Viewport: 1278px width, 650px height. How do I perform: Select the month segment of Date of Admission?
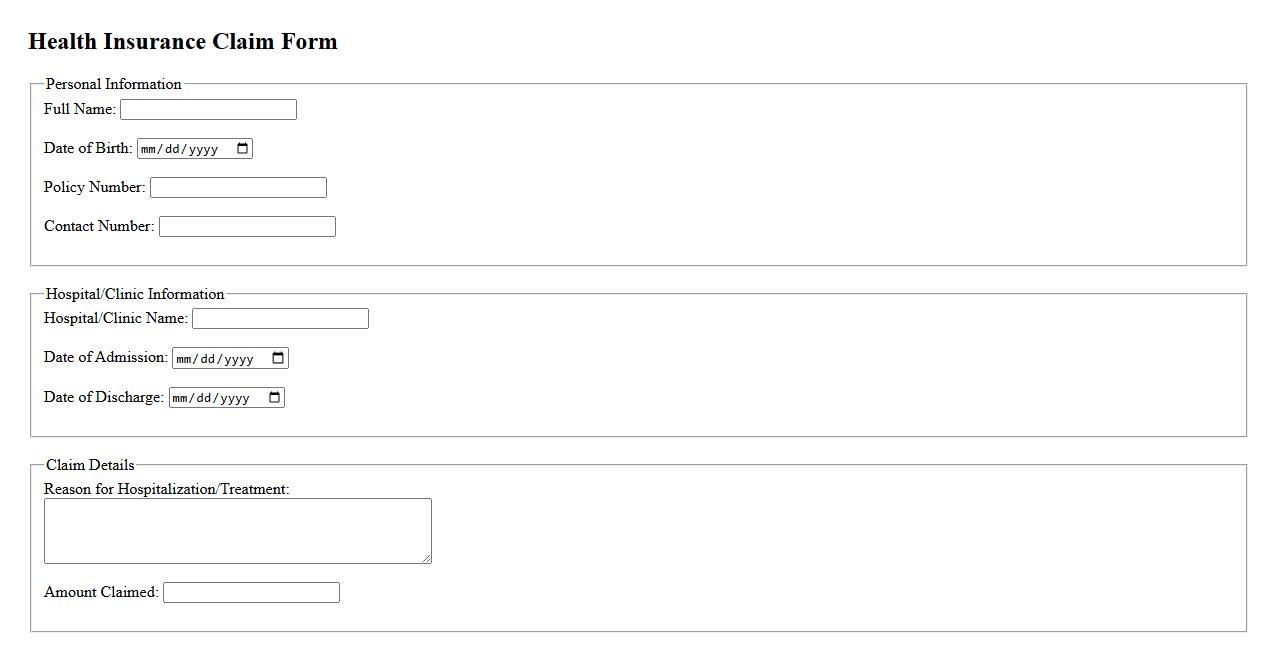point(185,358)
